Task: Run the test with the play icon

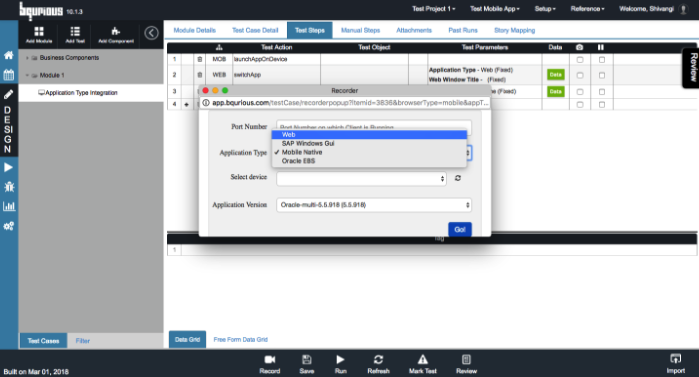Action: point(340,359)
